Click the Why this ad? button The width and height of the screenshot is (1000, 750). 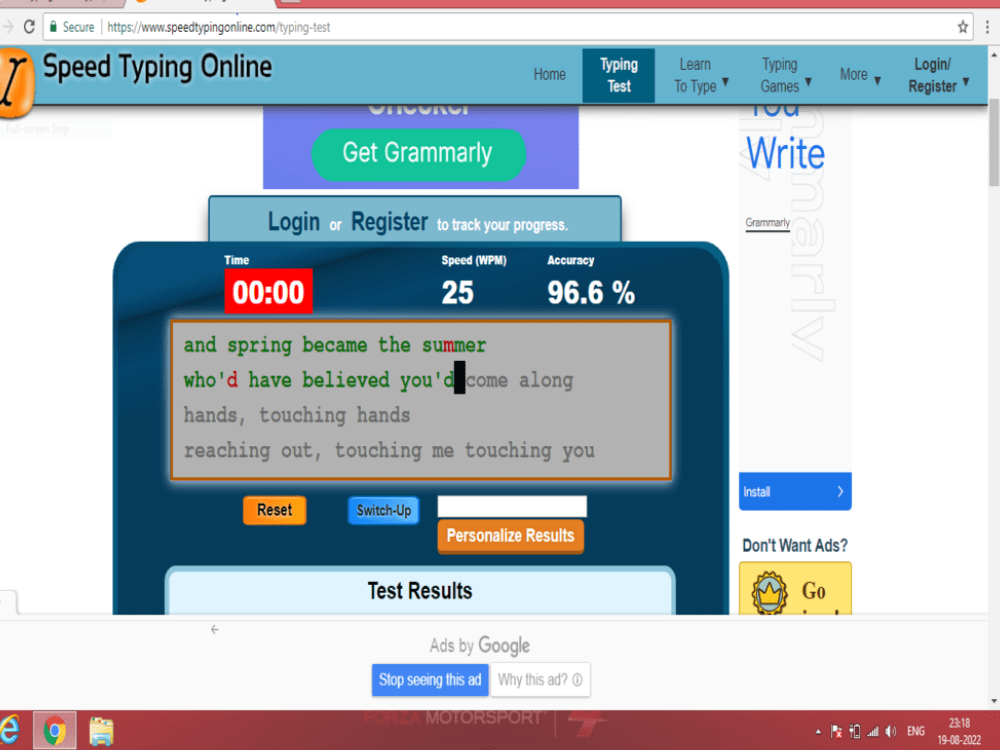[x=540, y=680]
